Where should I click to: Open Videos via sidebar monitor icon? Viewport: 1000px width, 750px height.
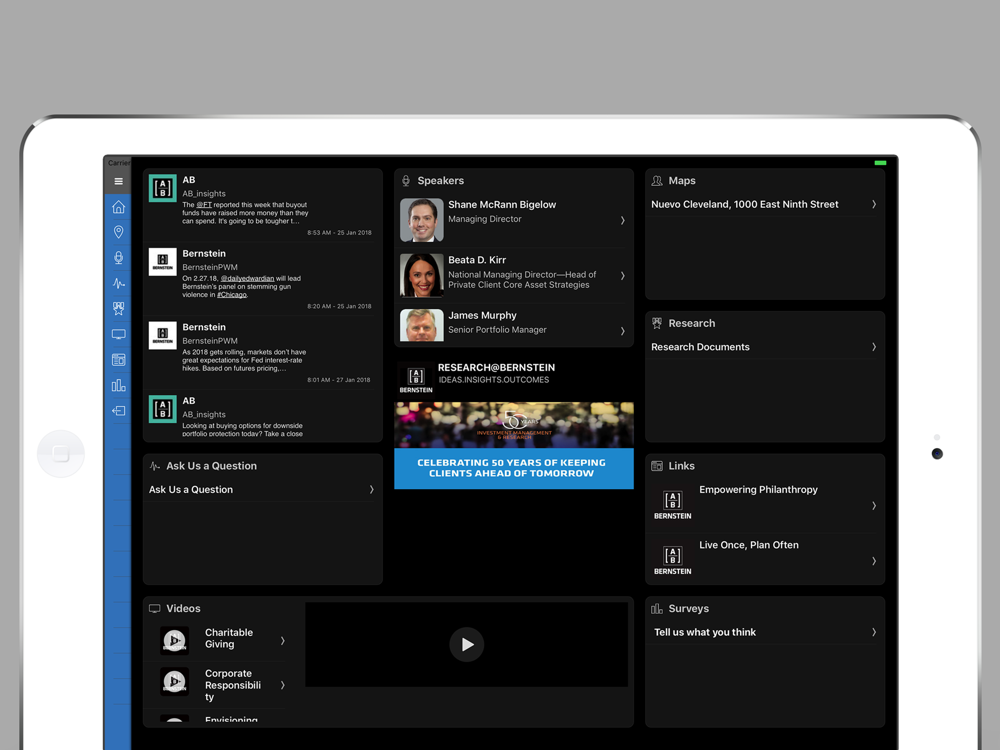119,334
